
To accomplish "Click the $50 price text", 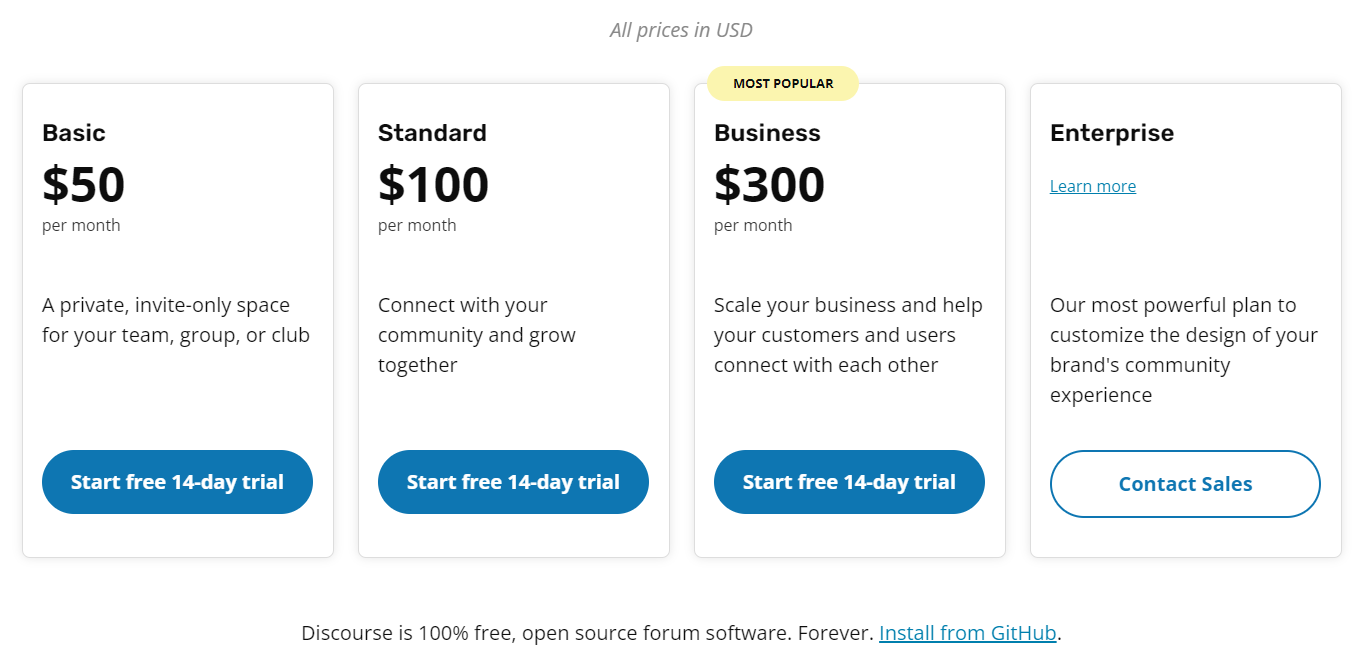I will point(84,184).
